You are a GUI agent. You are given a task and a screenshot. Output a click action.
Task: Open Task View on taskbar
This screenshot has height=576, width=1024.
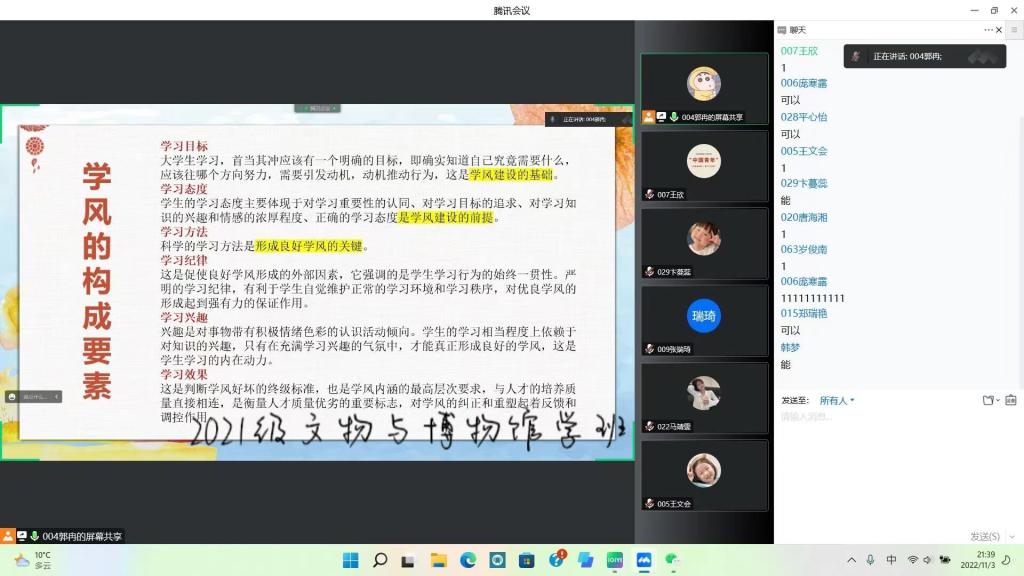click(x=408, y=560)
